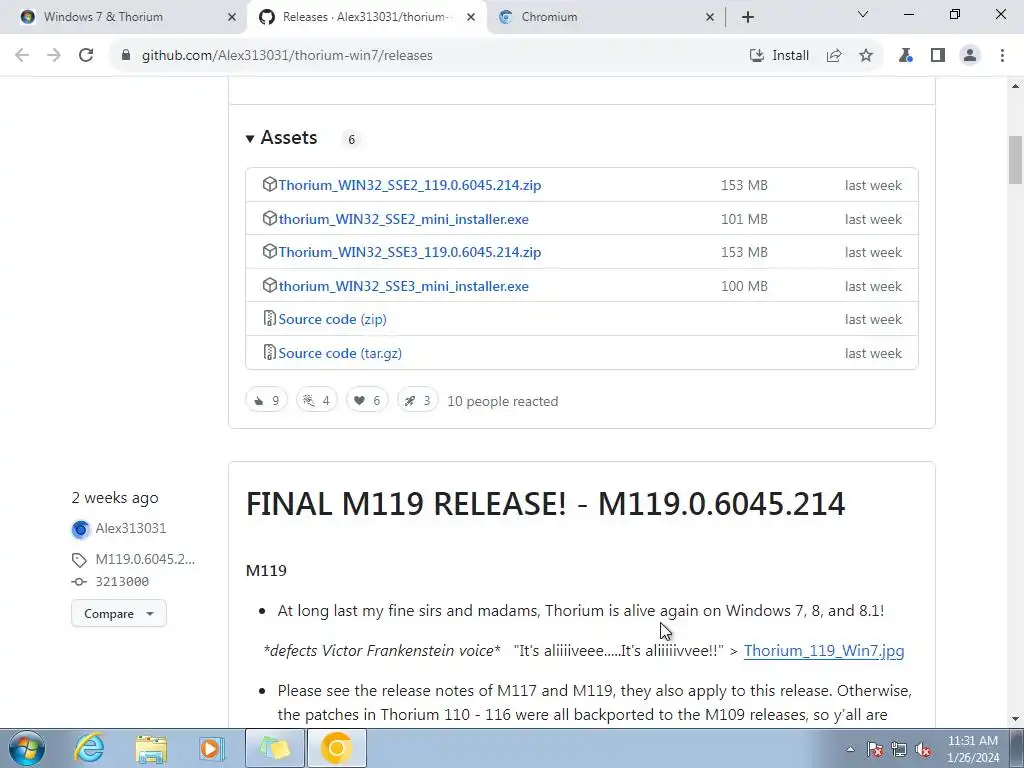
Task: Open the Action Center flag icon
Action: pos(875,749)
